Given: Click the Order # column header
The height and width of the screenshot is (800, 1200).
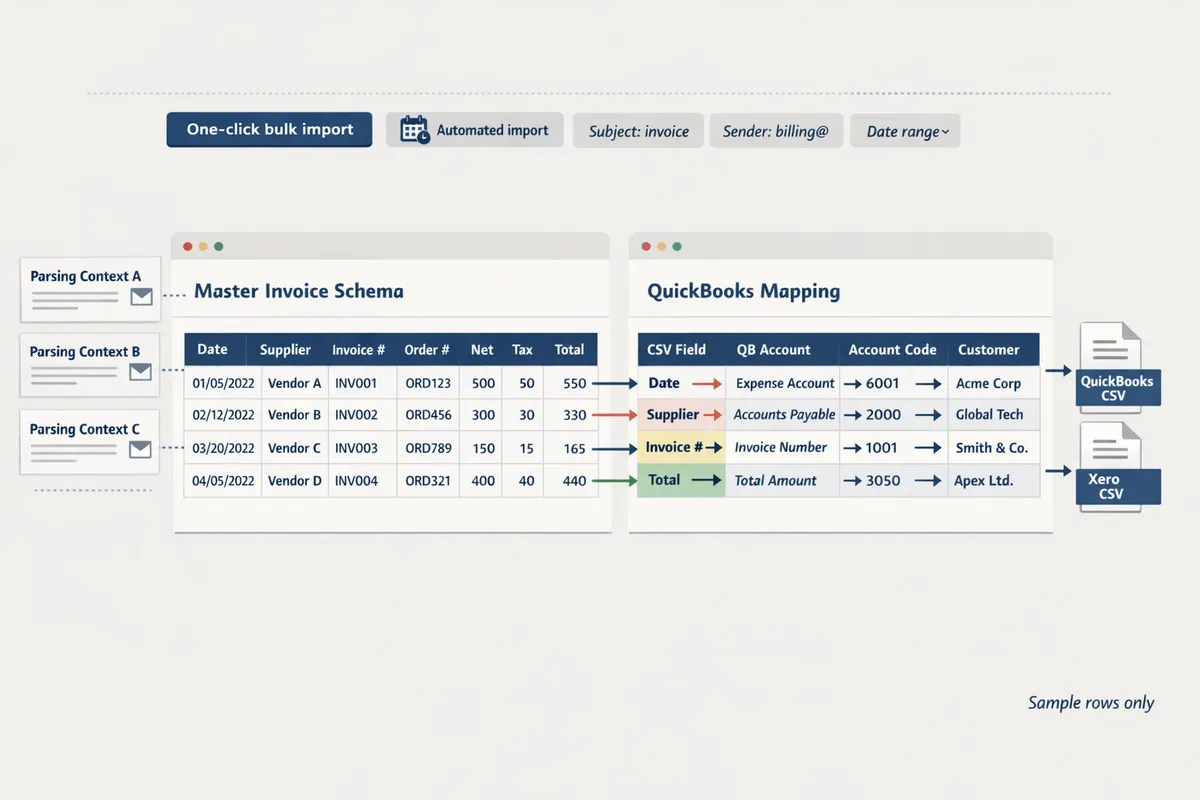Looking at the screenshot, I should [427, 350].
